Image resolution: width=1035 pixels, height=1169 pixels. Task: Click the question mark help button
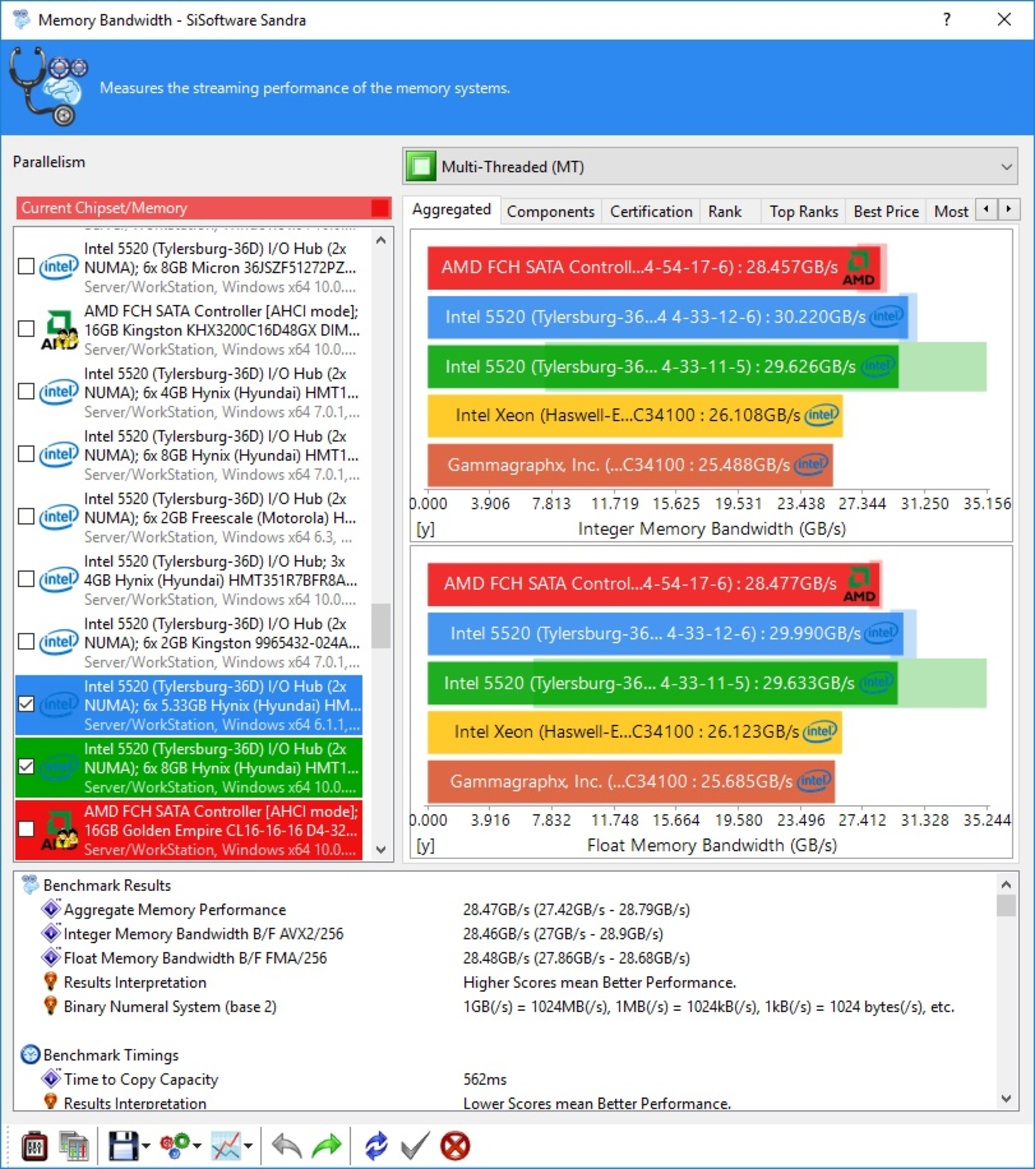coord(946,19)
